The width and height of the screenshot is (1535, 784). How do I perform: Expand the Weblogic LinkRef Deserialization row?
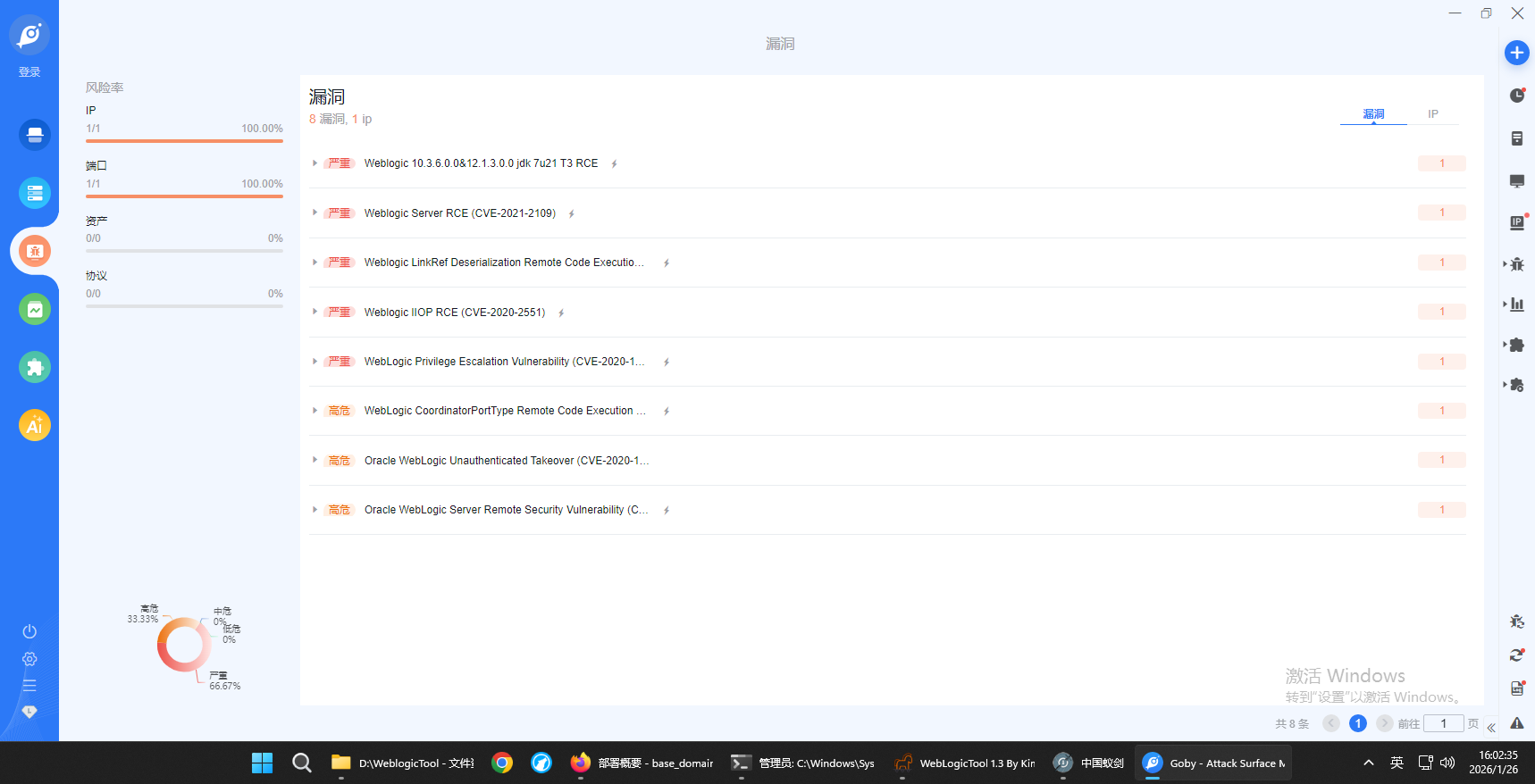(x=315, y=263)
